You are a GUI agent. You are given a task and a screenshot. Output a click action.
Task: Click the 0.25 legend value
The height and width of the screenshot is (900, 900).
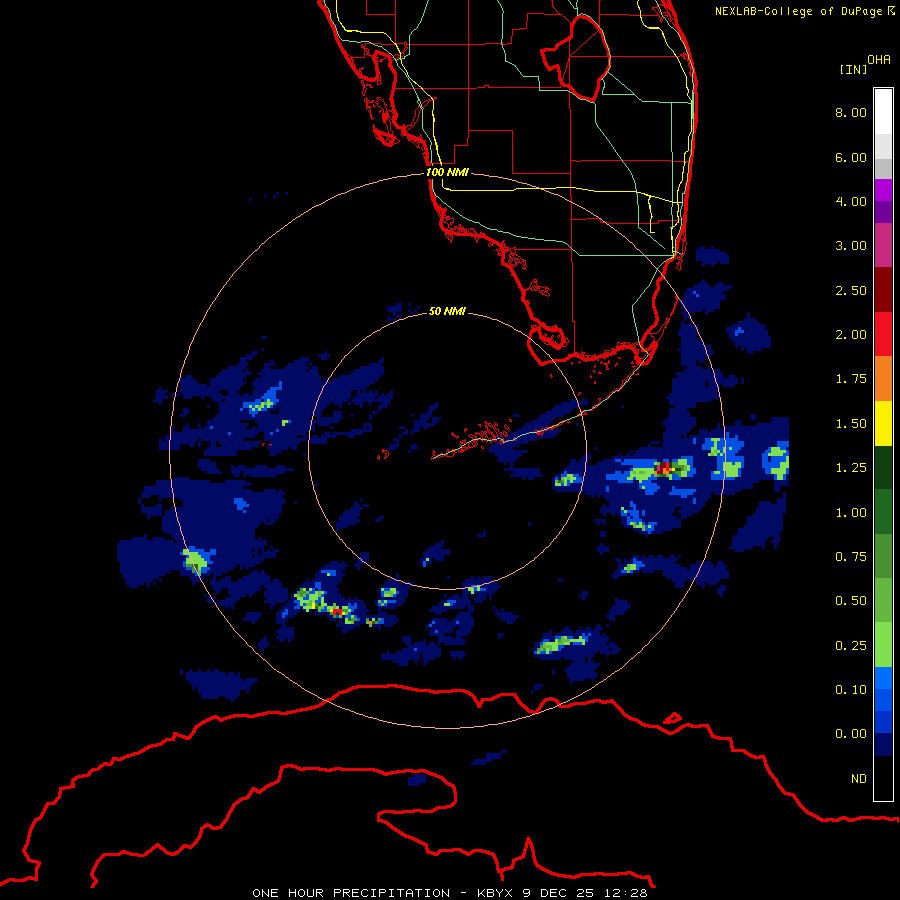coord(851,646)
